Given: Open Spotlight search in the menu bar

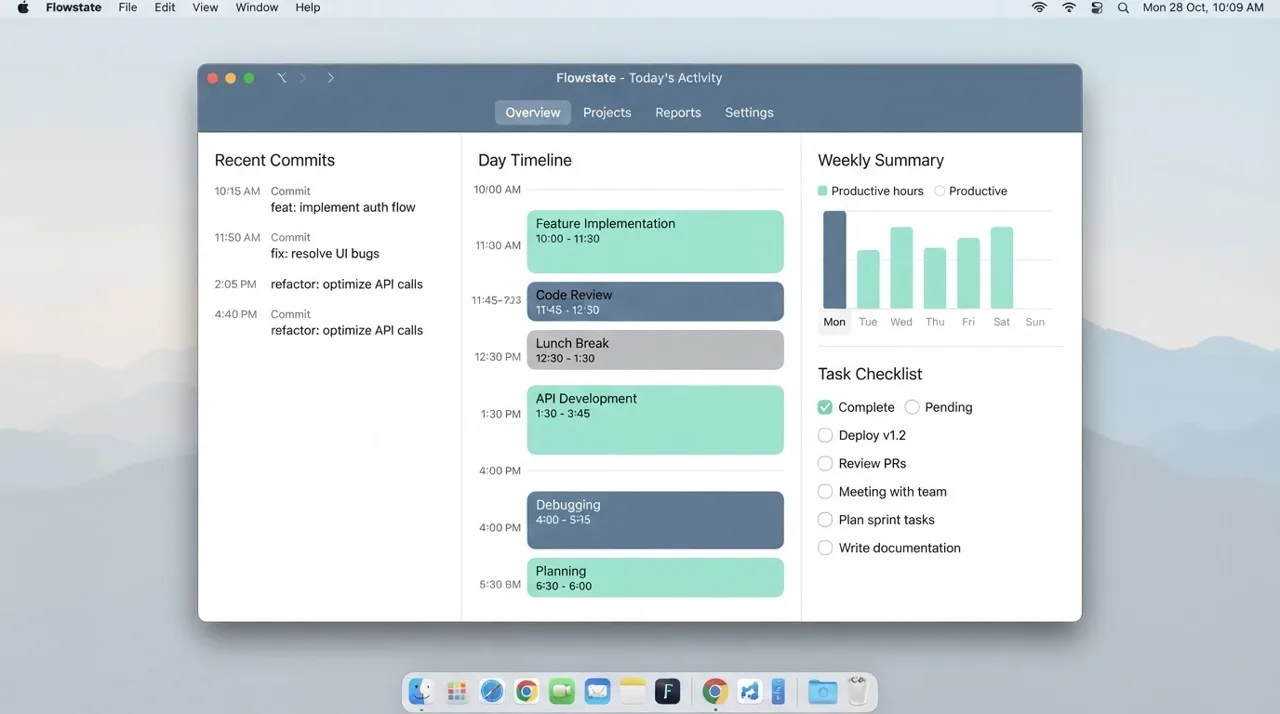Looking at the screenshot, I should pos(1123,7).
